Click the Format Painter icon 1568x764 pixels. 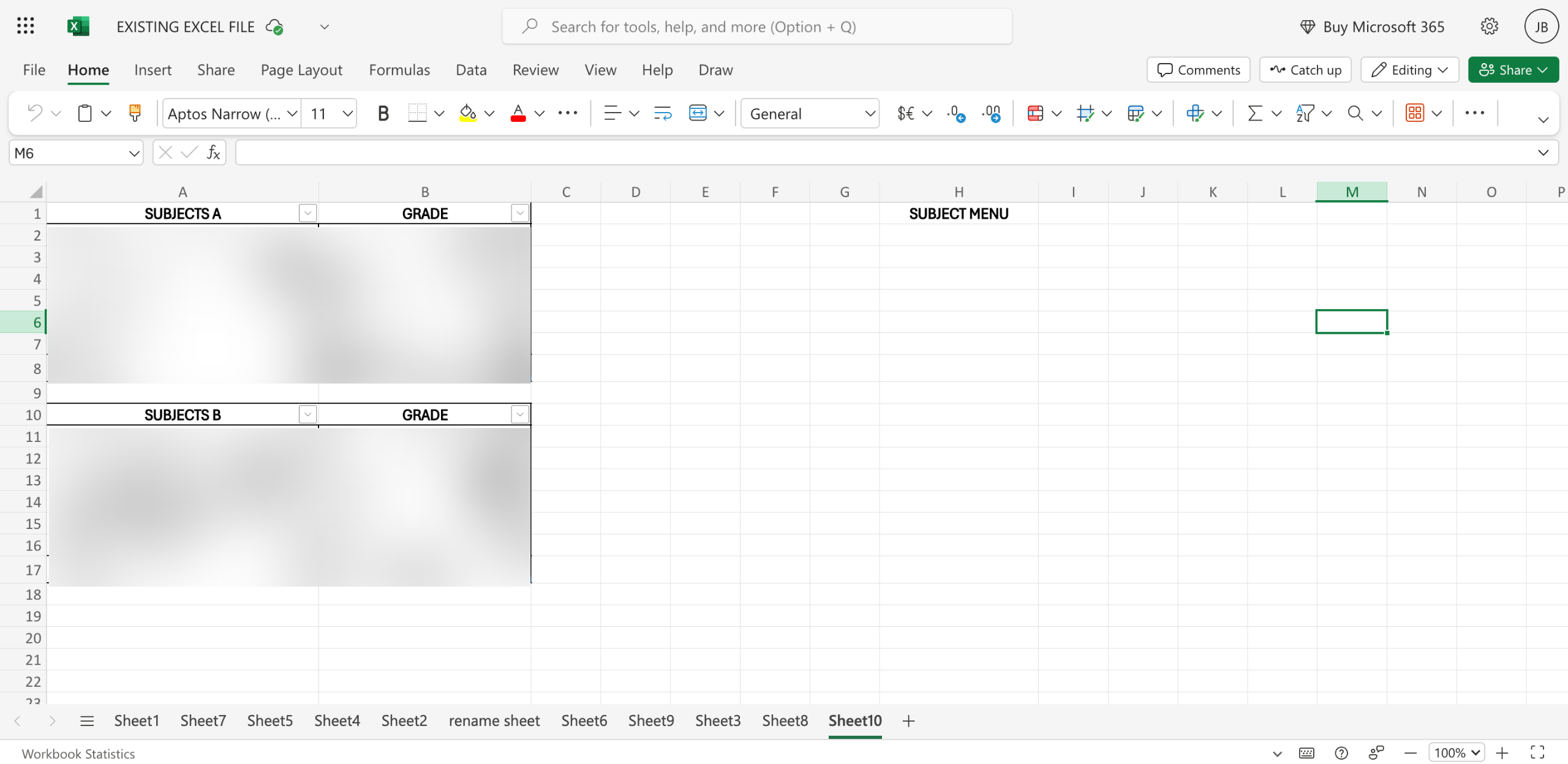[x=135, y=113]
